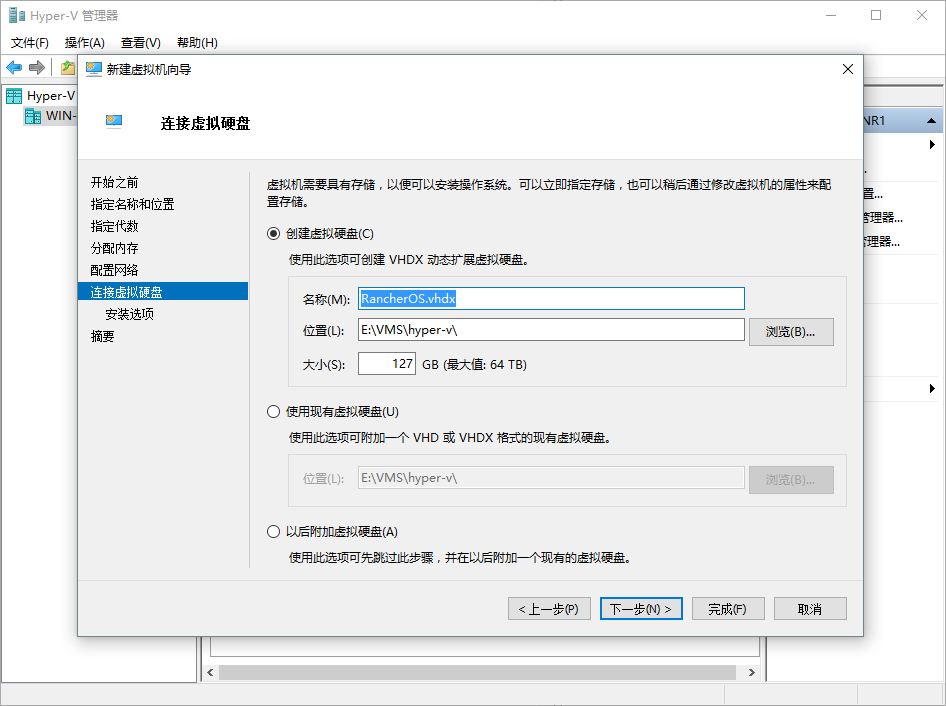
Task: Choose 使用现有虚拟硬盘(U) radio option
Action: pos(273,412)
